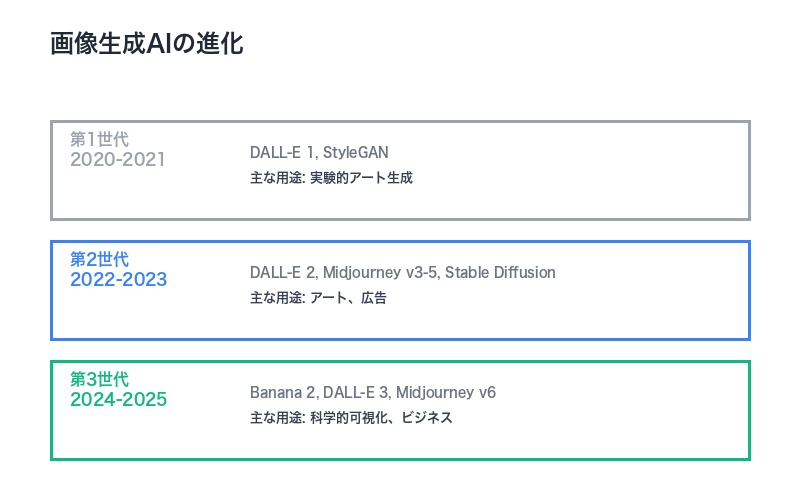Click the Stable Diffusion model name
800x500 pixels.
tap(500, 272)
